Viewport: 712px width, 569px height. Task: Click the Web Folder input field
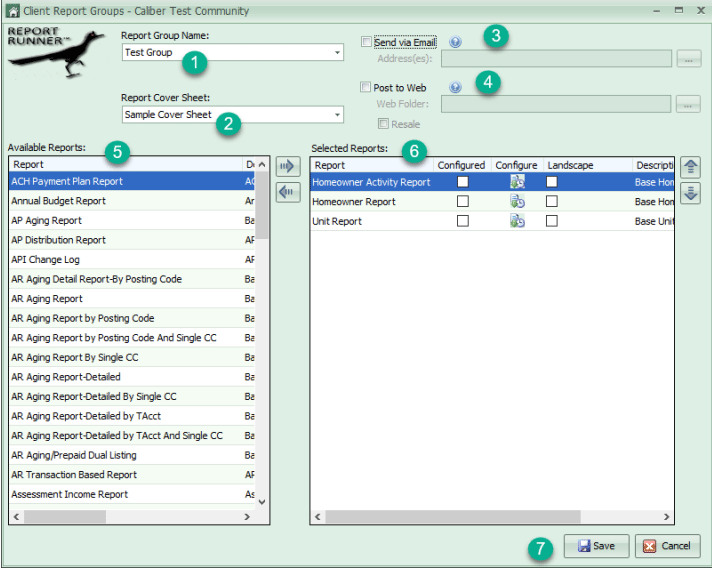click(556, 104)
